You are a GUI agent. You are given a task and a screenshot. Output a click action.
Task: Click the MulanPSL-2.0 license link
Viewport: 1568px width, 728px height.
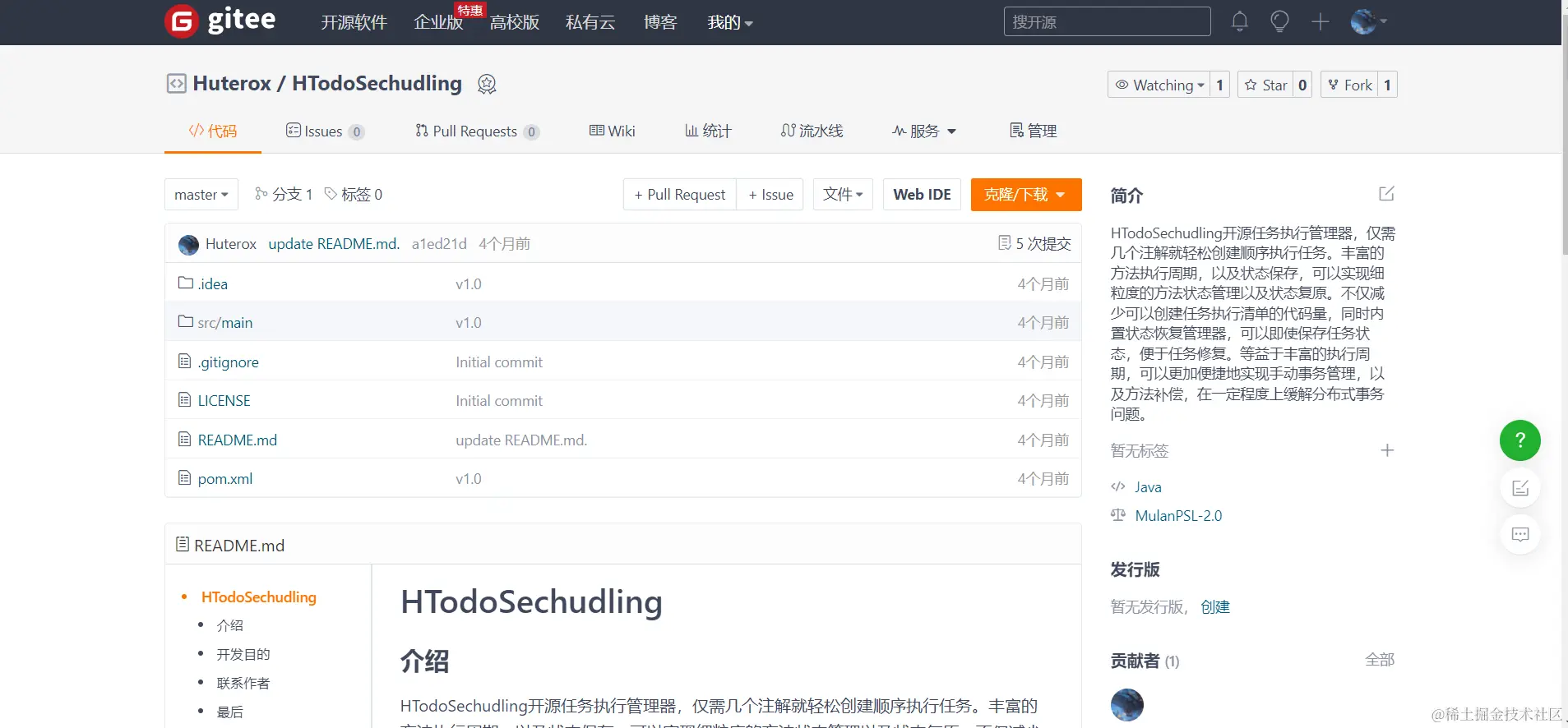[x=1178, y=515]
